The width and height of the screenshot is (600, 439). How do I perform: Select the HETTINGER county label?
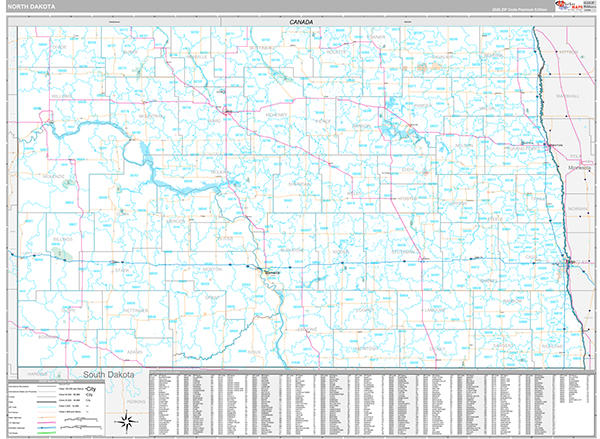135,310
